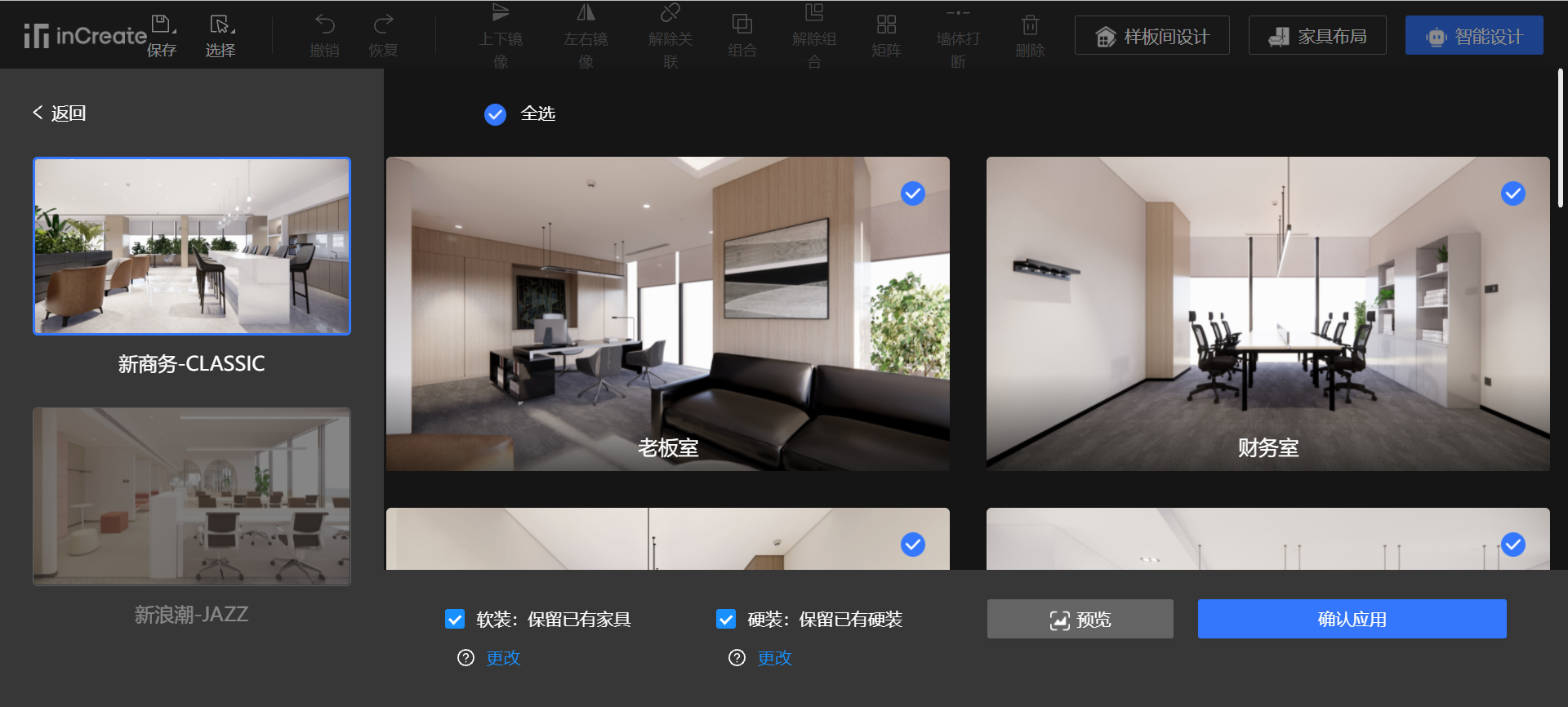This screenshot has width=1568, height=707.
Task: Click the Group (组合) icon
Action: click(x=742, y=24)
